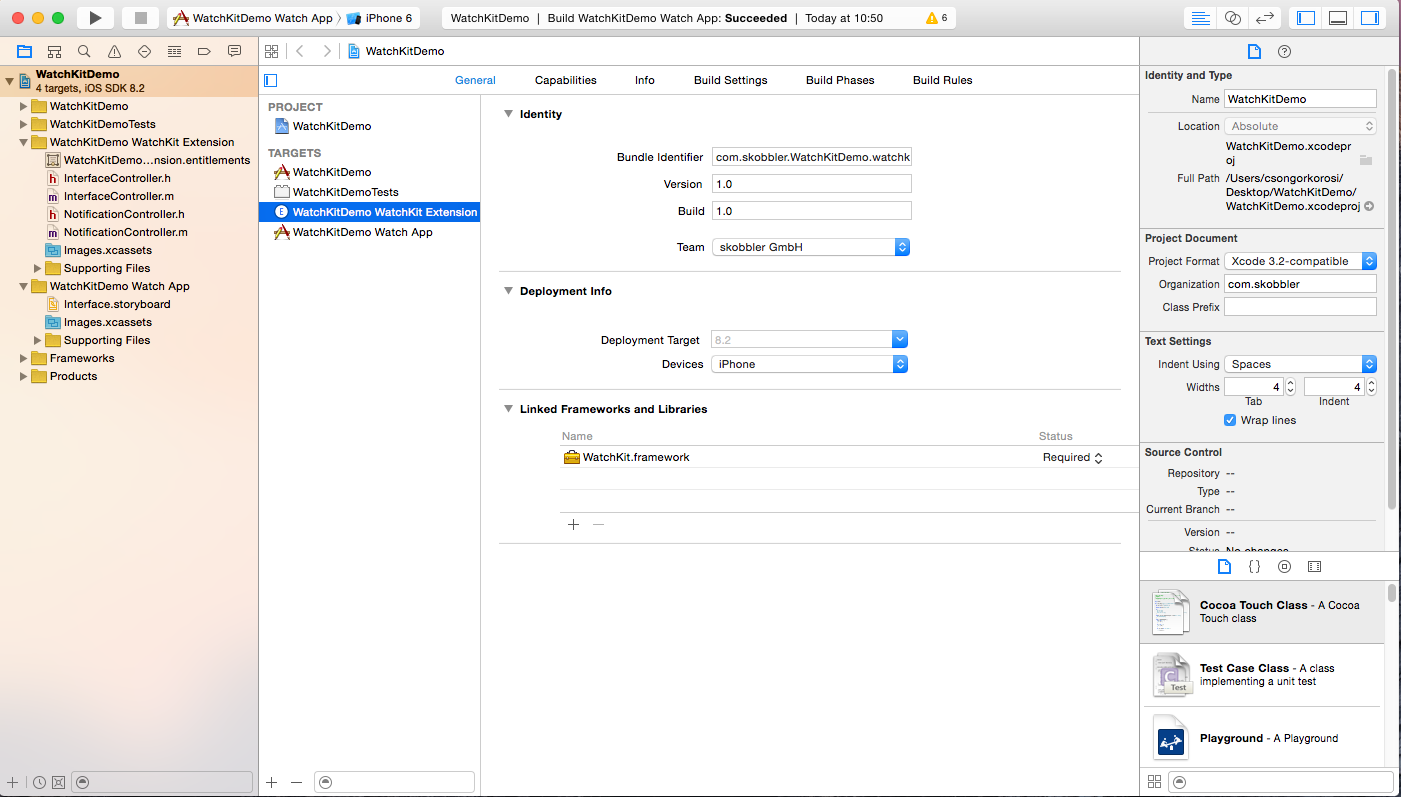This screenshot has width=1401, height=797.
Task: Open the Capabilities tab
Action: (x=565, y=80)
